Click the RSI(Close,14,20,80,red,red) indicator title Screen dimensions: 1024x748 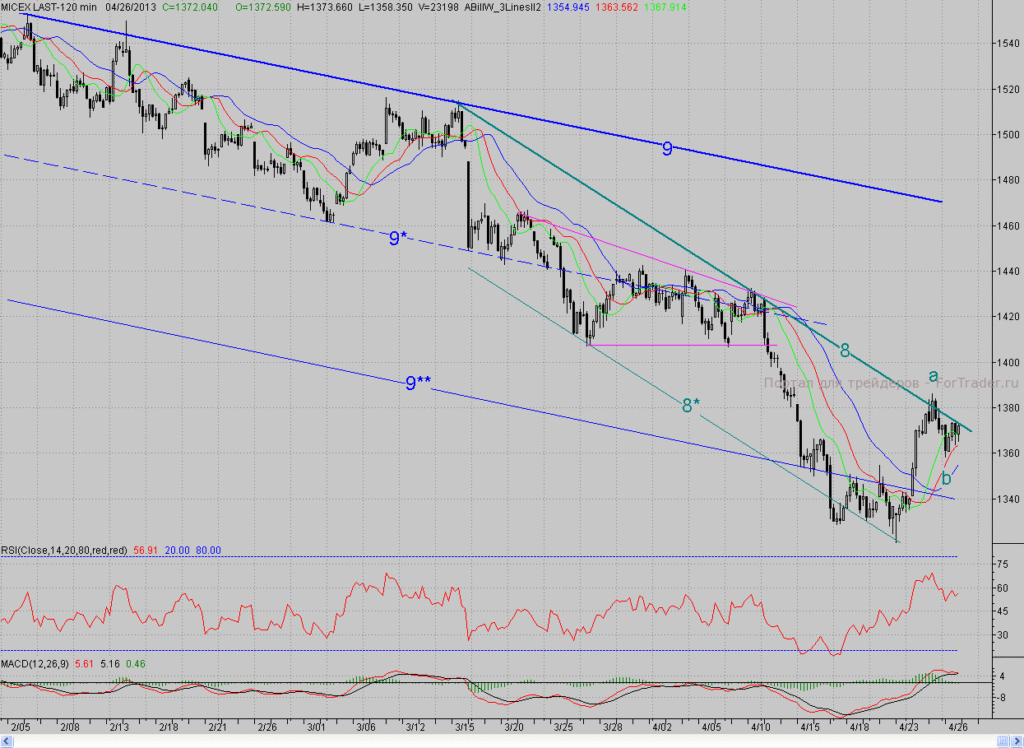click(63, 551)
